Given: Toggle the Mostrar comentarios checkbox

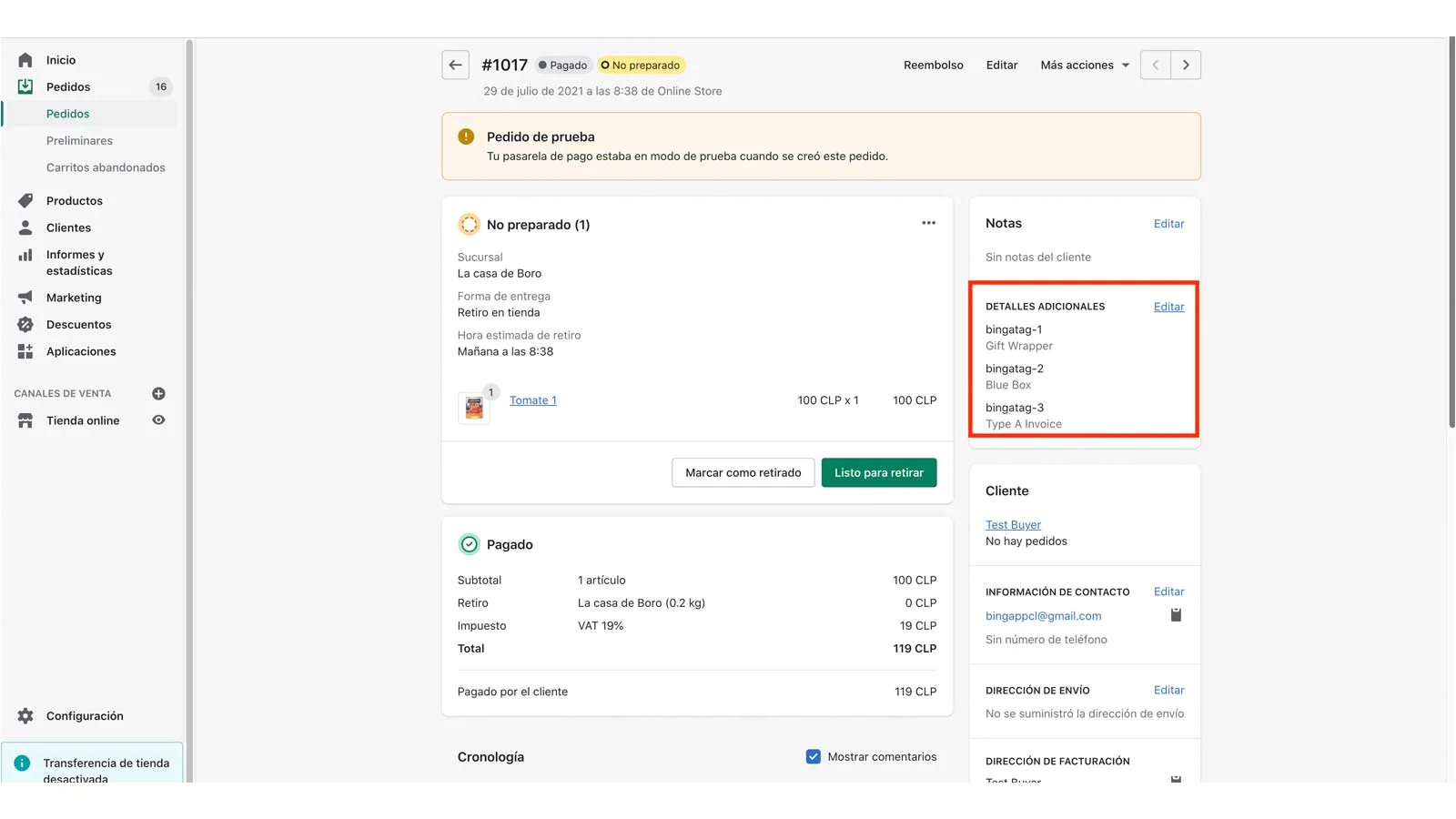Looking at the screenshot, I should (814, 756).
